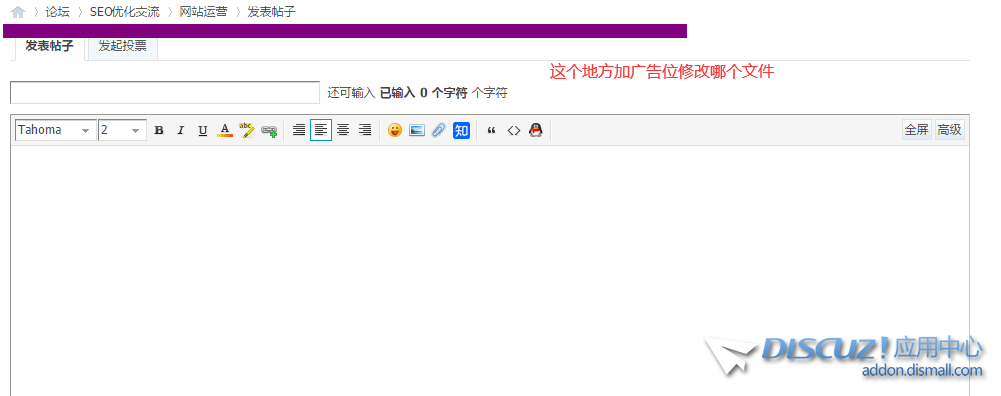Insert a hyperlink with the chain icon
The width and height of the screenshot is (1001, 396).
(x=269, y=131)
